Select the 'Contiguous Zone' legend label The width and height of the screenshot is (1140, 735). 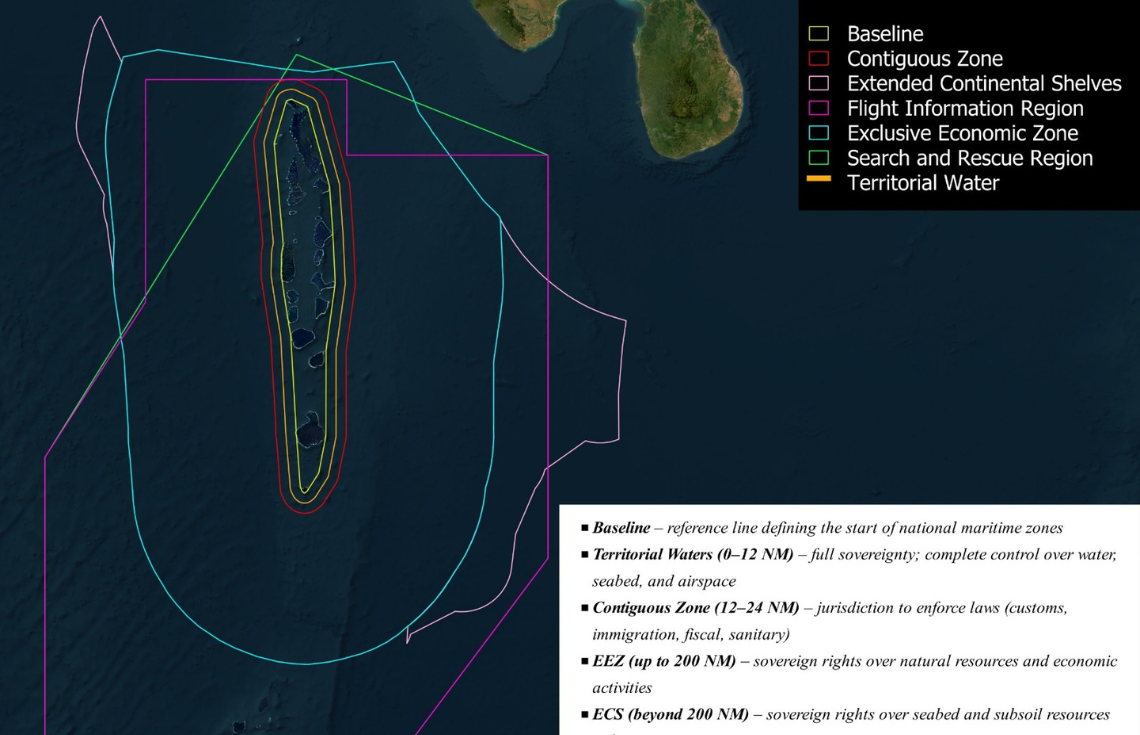[x=924, y=60]
